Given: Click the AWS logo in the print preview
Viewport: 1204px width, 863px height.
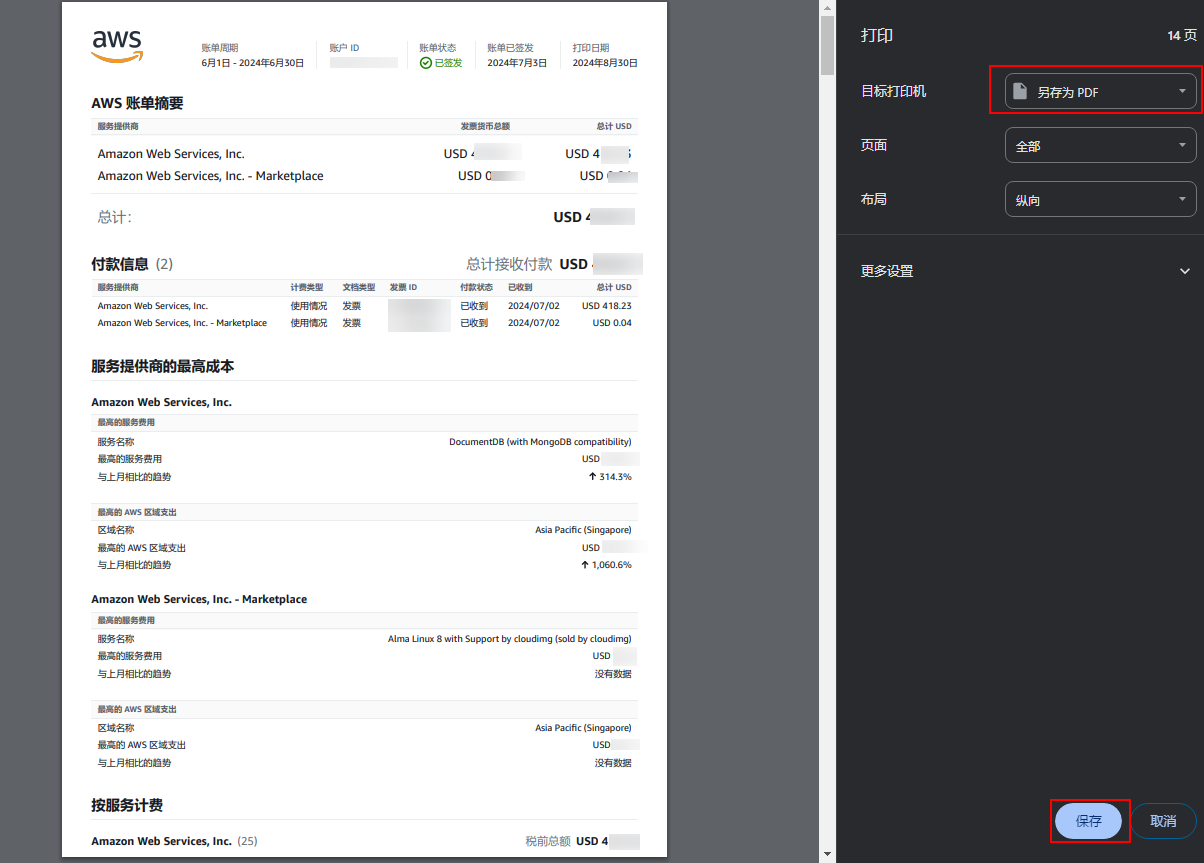Looking at the screenshot, I should click(x=117, y=46).
